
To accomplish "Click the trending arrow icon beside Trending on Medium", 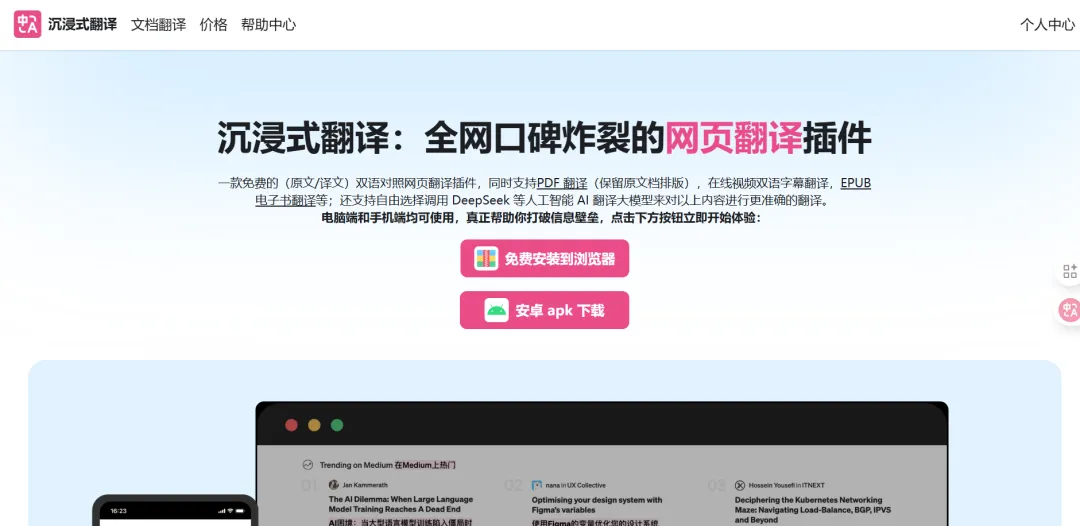I will (x=308, y=465).
